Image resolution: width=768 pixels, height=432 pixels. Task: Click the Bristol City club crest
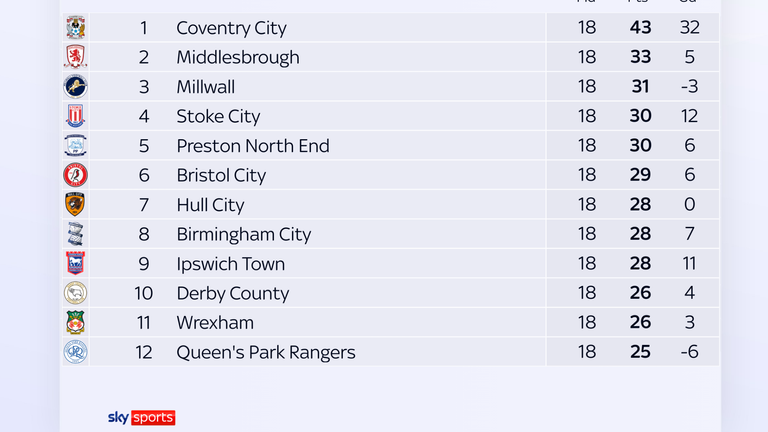[75, 175]
